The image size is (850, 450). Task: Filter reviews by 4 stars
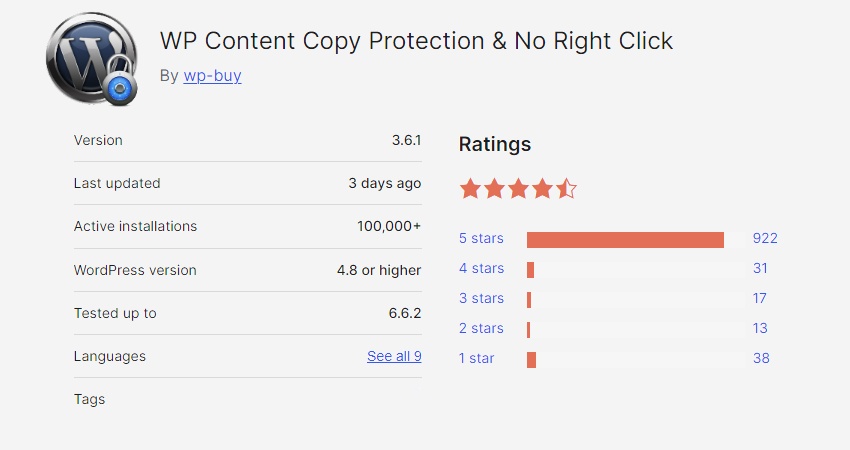click(481, 268)
